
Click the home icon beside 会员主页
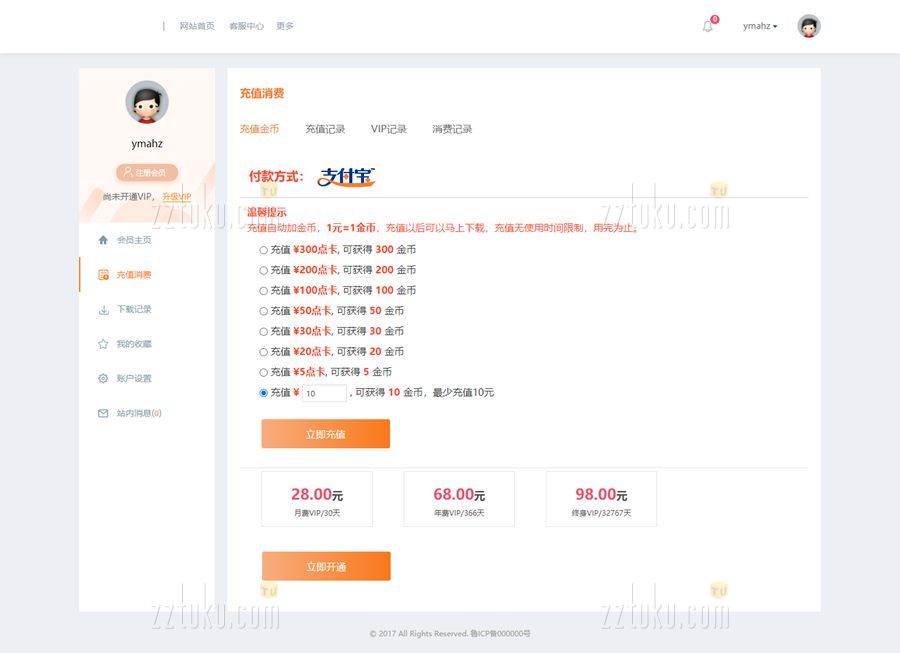103,240
